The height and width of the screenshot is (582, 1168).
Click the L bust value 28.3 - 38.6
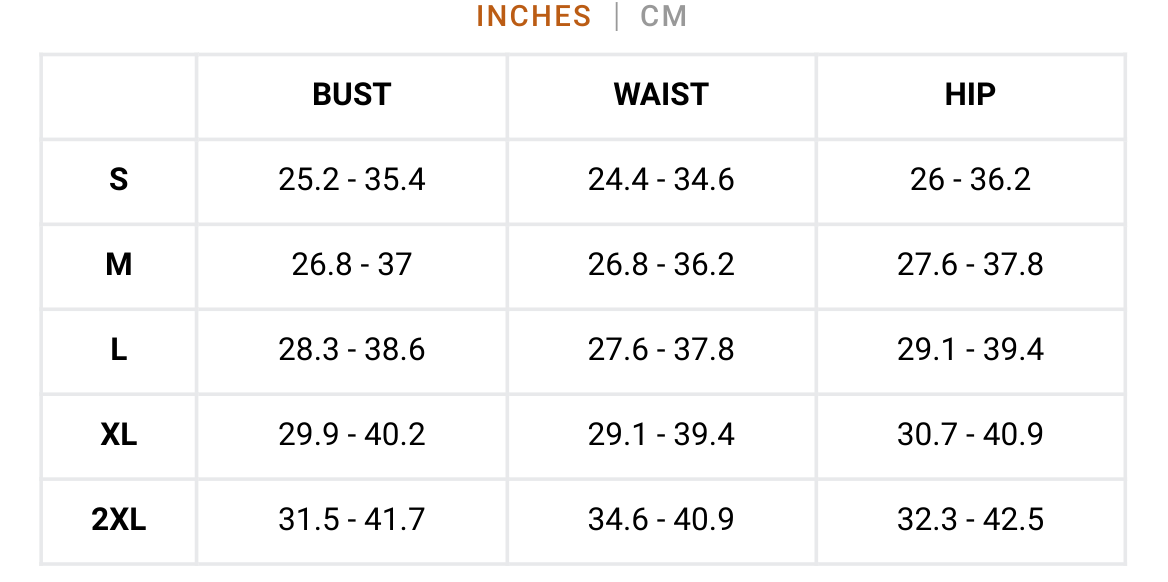(x=351, y=350)
